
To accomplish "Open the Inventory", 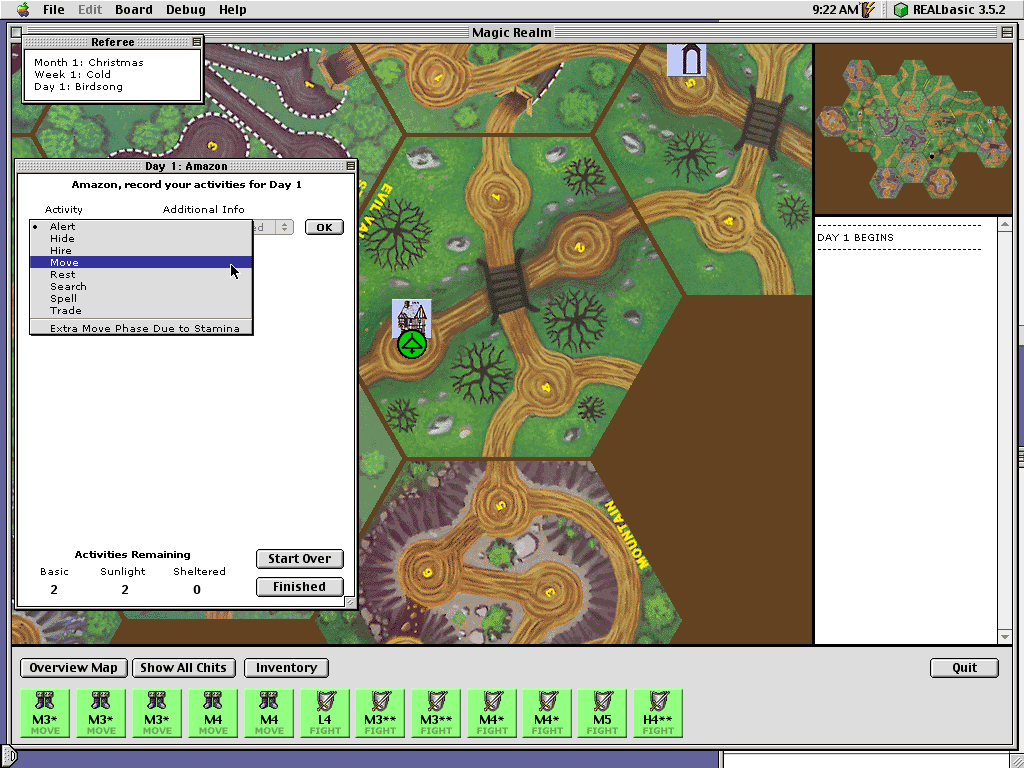I will [x=286, y=668].
